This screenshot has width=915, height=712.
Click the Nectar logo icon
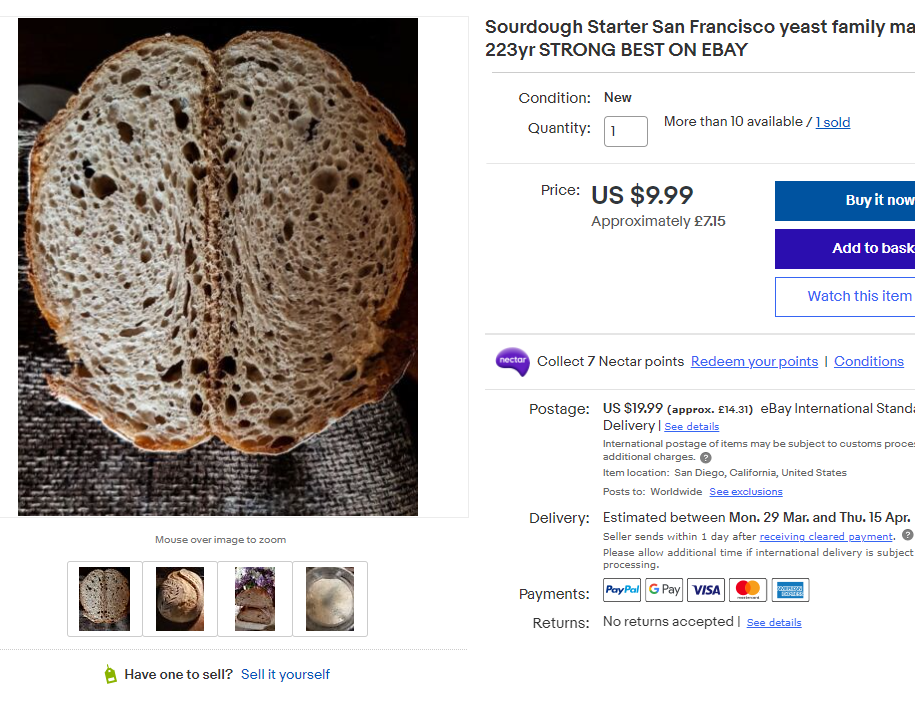tap(512, 361)
